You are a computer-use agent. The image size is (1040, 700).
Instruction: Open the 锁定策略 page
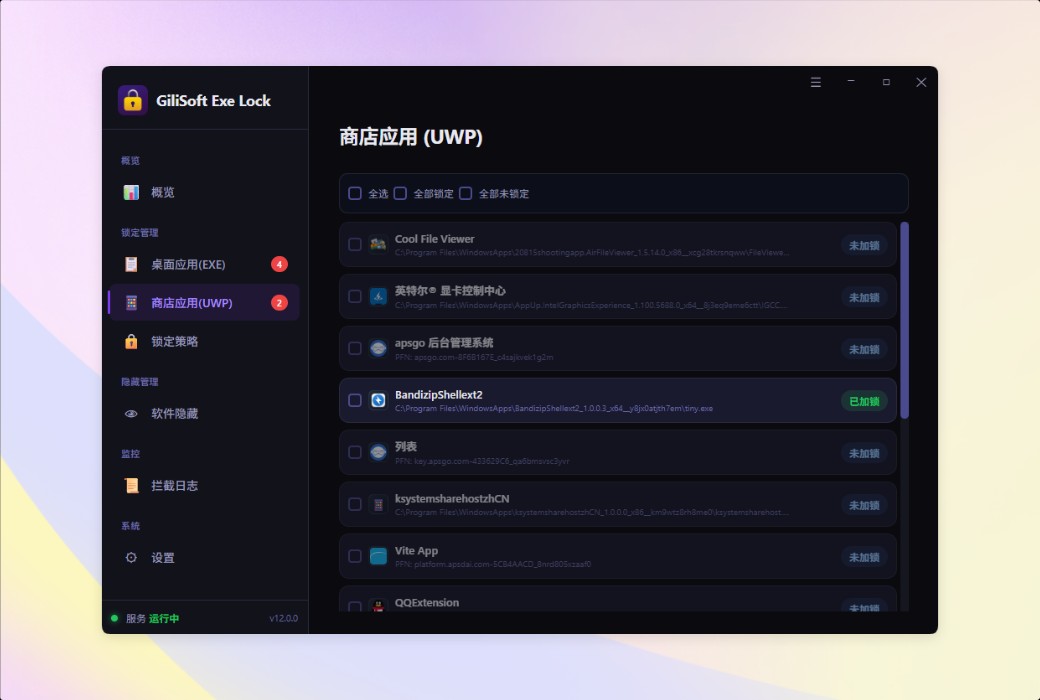[204, 341]
